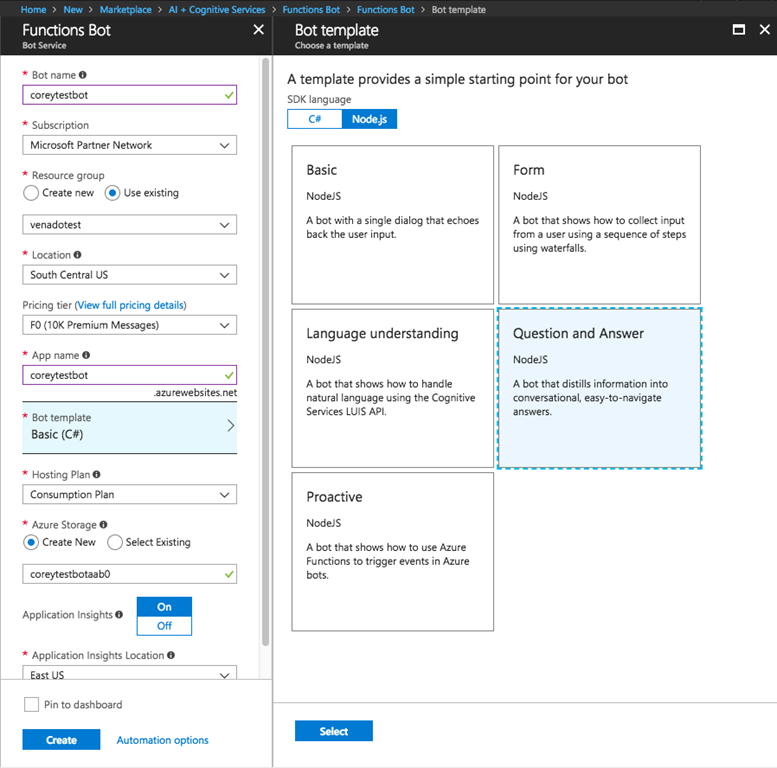Image resolution: width=777 pixels, height=768 pixels.
Task: Click the Functions Bot blade scrollbar
Action: point(266,352)
